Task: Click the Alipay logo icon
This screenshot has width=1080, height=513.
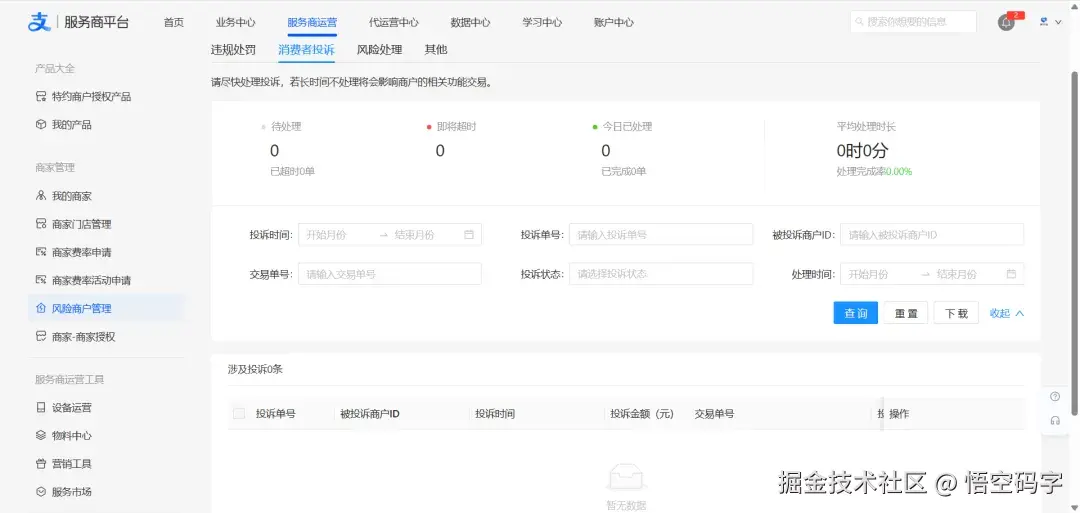Action: [x=39, y=22]
